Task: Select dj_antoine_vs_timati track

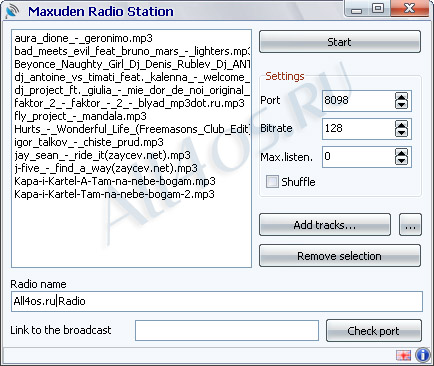Action: click(132, 77)
